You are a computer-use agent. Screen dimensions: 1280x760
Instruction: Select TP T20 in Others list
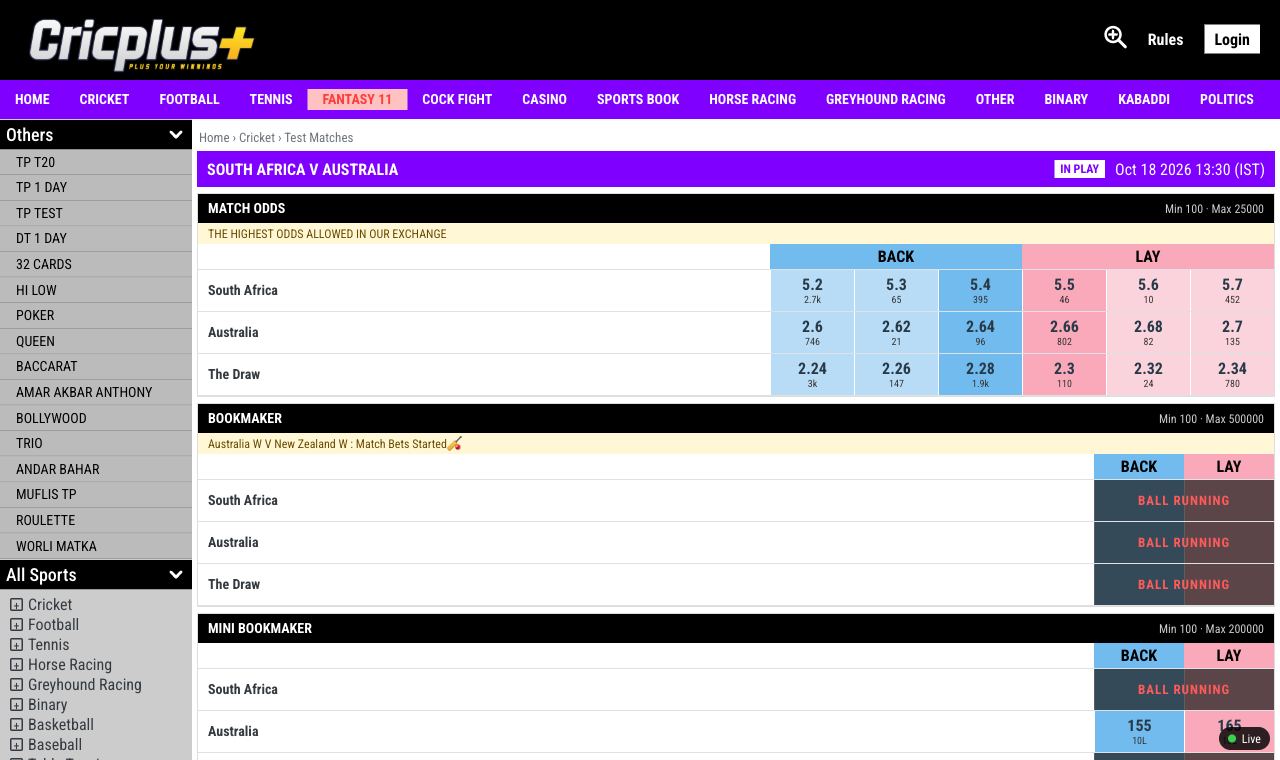(x=96, y=162)
